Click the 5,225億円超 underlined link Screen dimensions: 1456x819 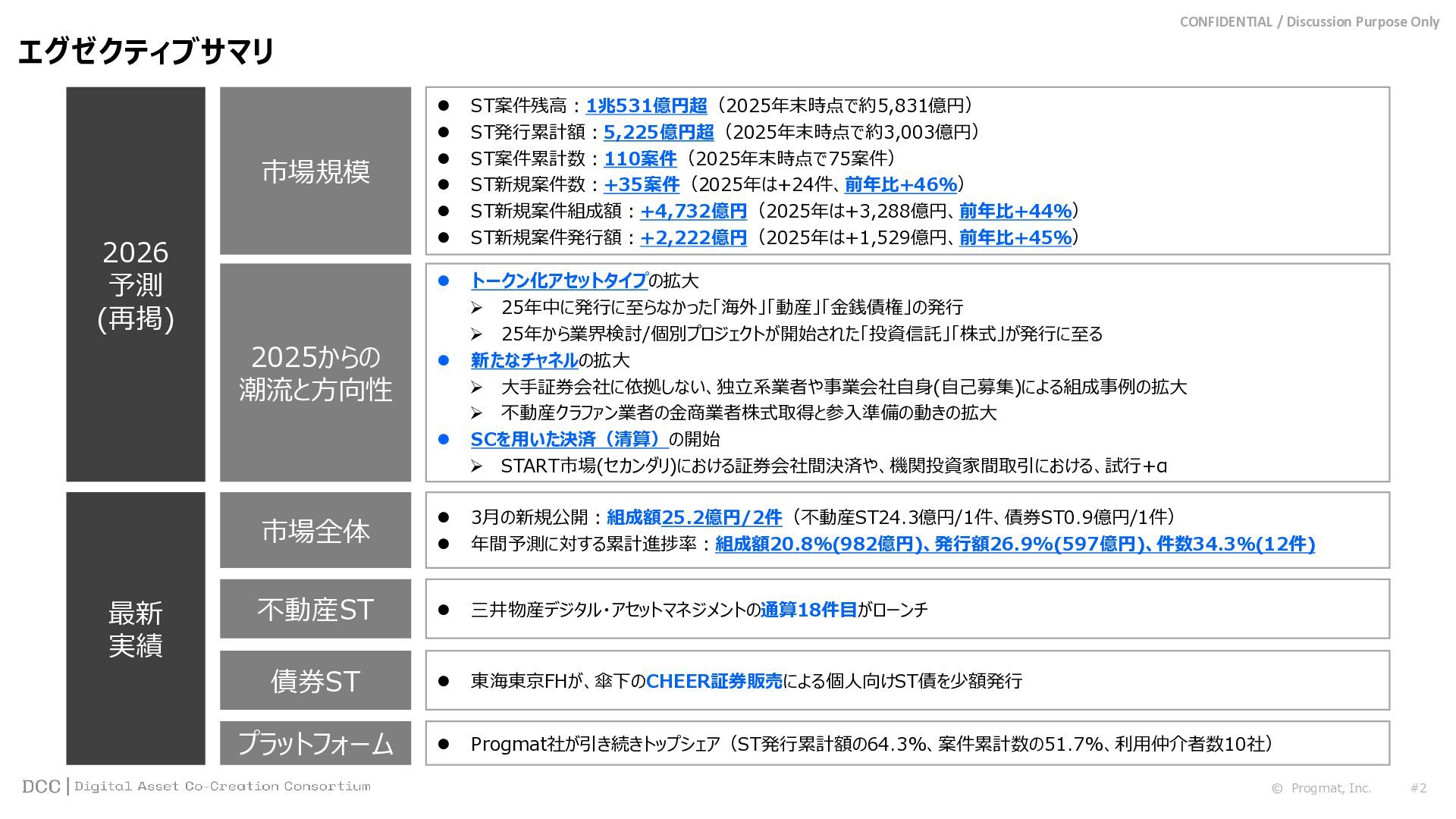(x=658, y=132)
